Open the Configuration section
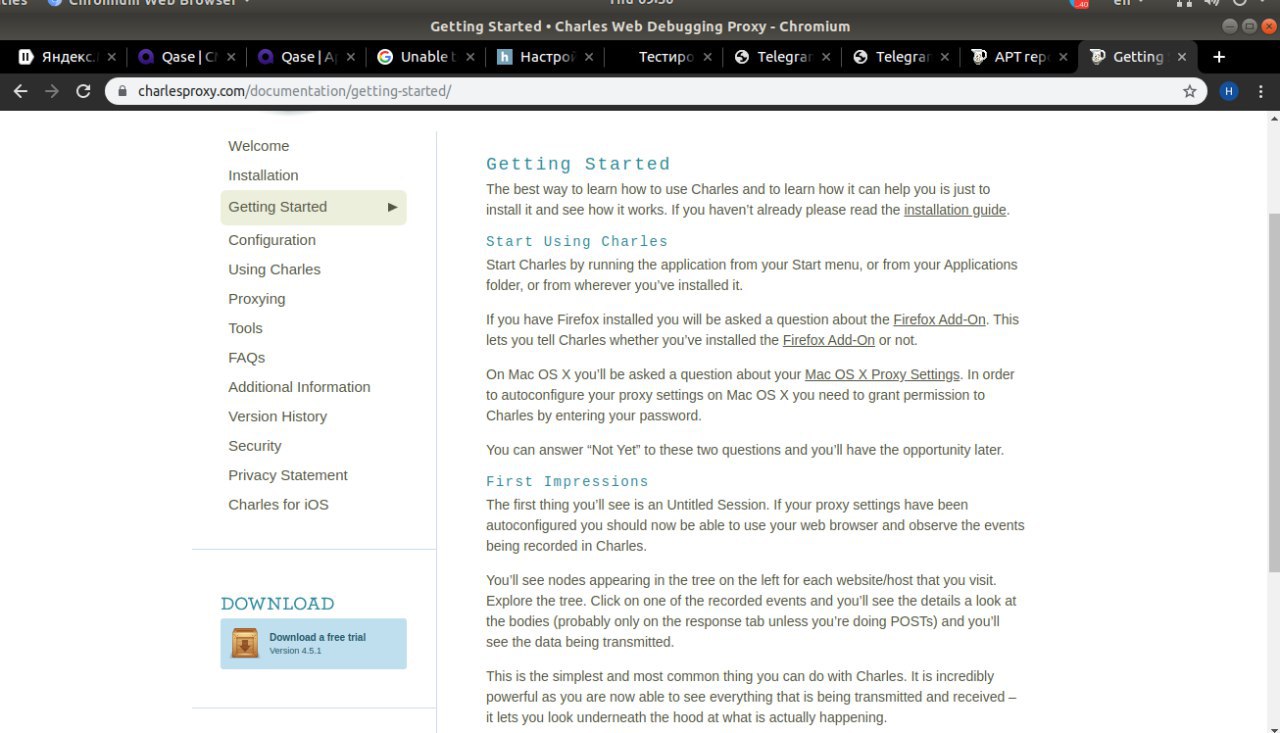 tap(272, 240)
